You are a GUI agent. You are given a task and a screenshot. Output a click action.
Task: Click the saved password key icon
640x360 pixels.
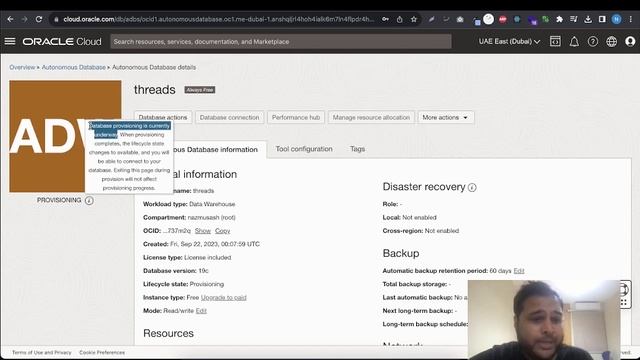pyautogui.click(x=385, y=19)
